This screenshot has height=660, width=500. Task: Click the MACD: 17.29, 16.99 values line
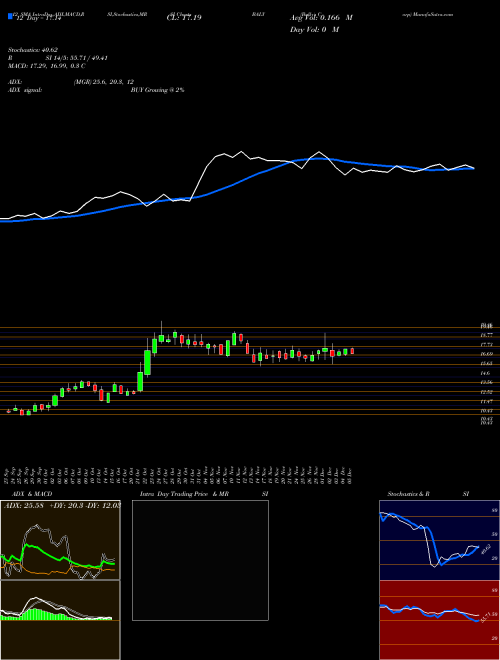coord(47,65)
